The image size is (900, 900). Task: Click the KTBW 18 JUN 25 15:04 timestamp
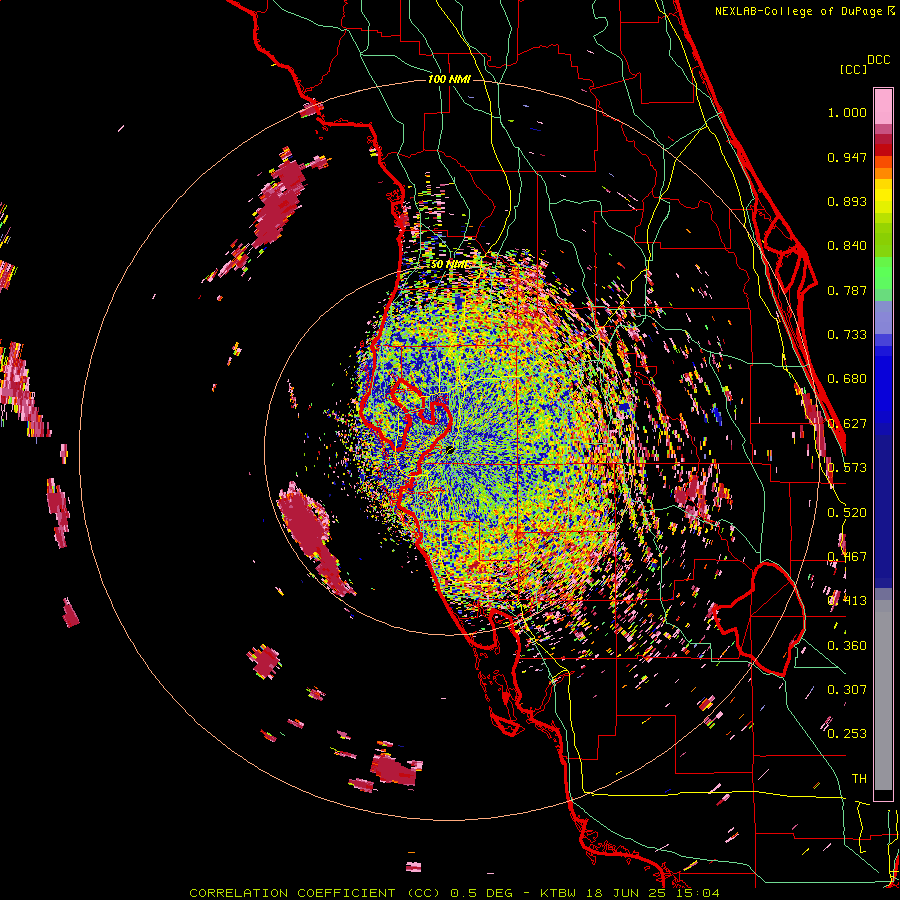[630, 893]
